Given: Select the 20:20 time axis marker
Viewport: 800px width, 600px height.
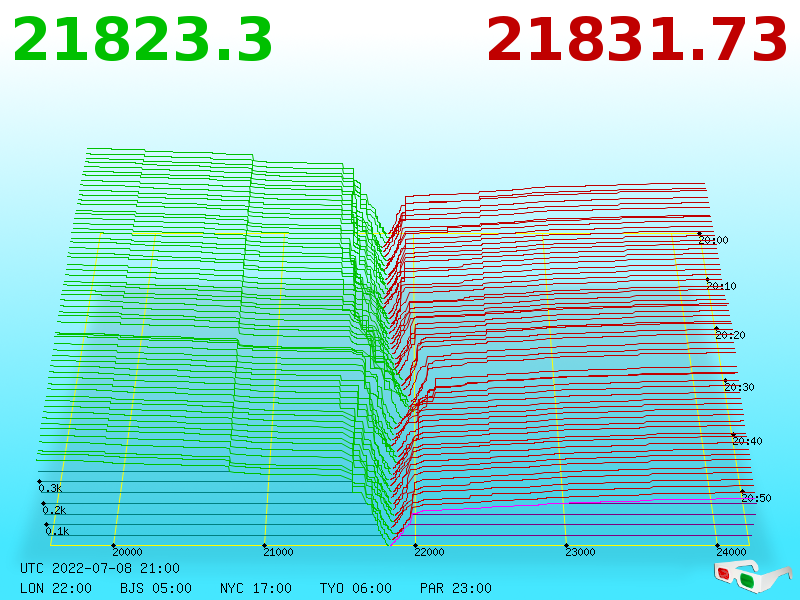Looking at the screenshot, I should [x=730, y=335].
